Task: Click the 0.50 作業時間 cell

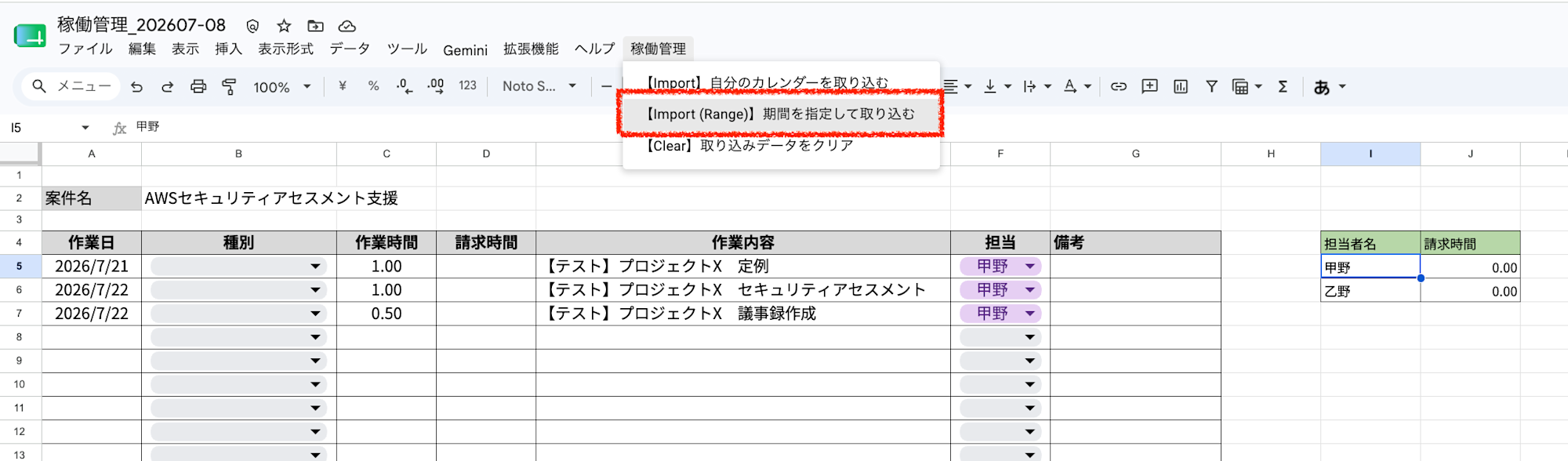Action: [x=387, y=314]
